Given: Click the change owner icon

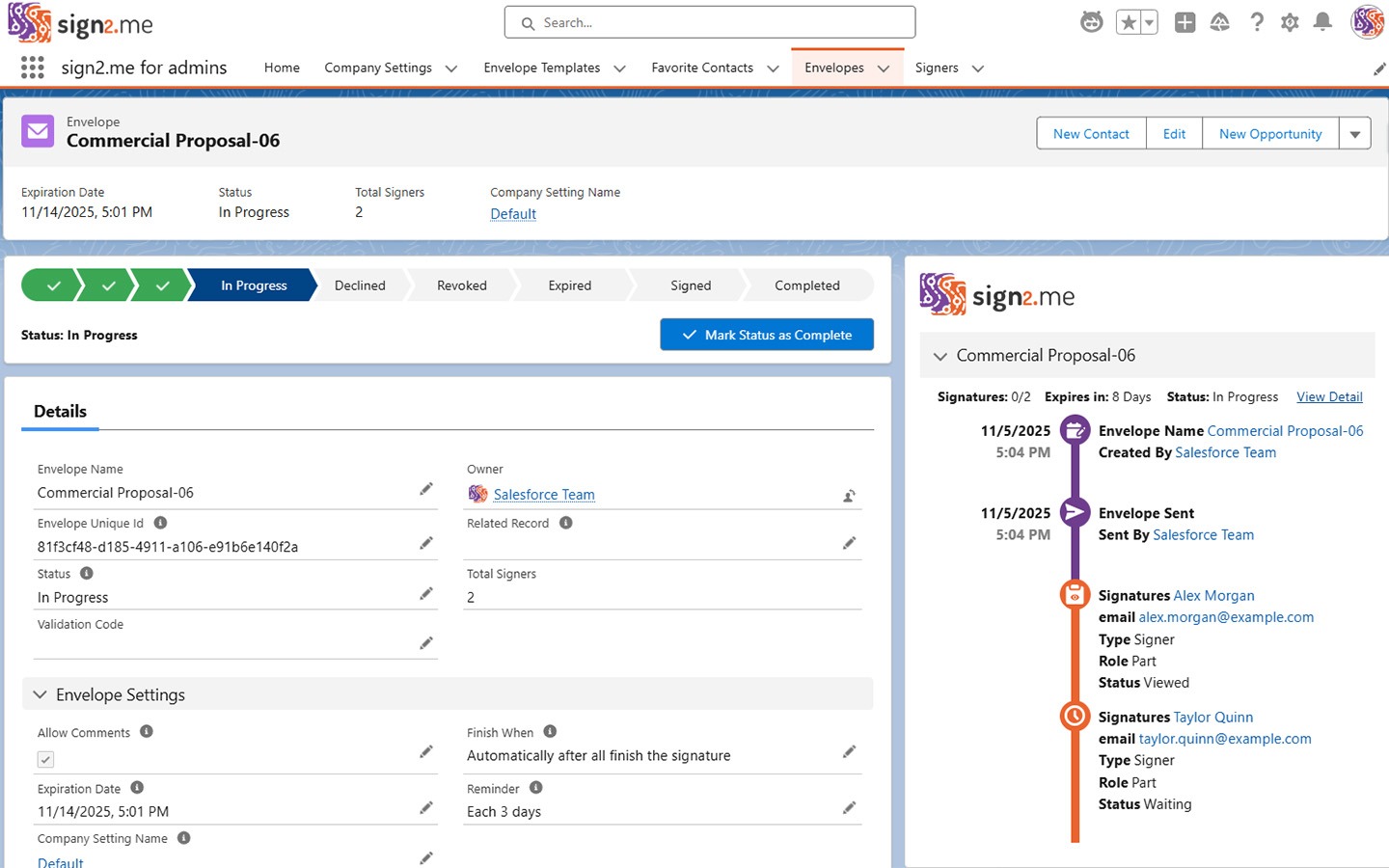Looking at the screenshot, I should tap(849, 496).
